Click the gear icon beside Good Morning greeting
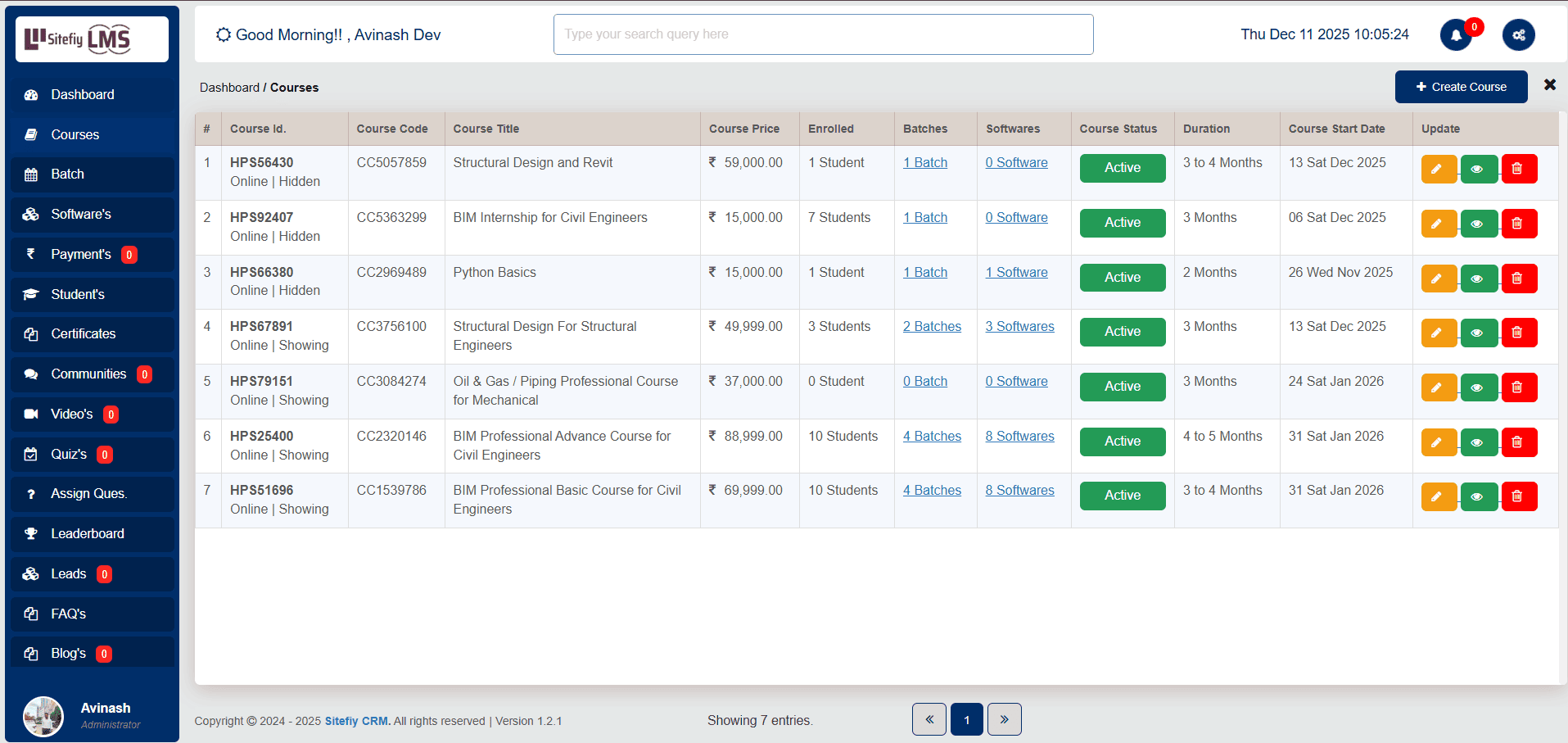This screenshot has width=1568, height=743. pos(223,34)
